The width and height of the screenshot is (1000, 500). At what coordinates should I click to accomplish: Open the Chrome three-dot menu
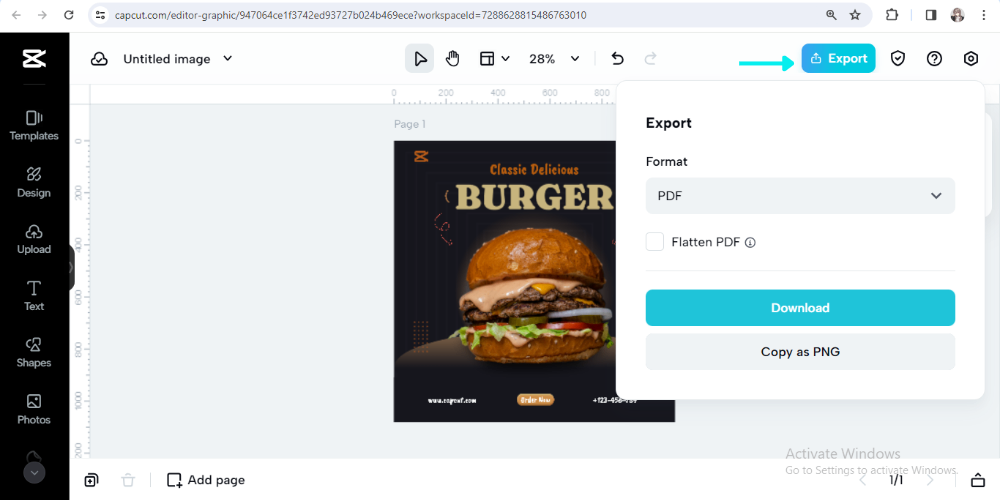[x=984, y=15]
